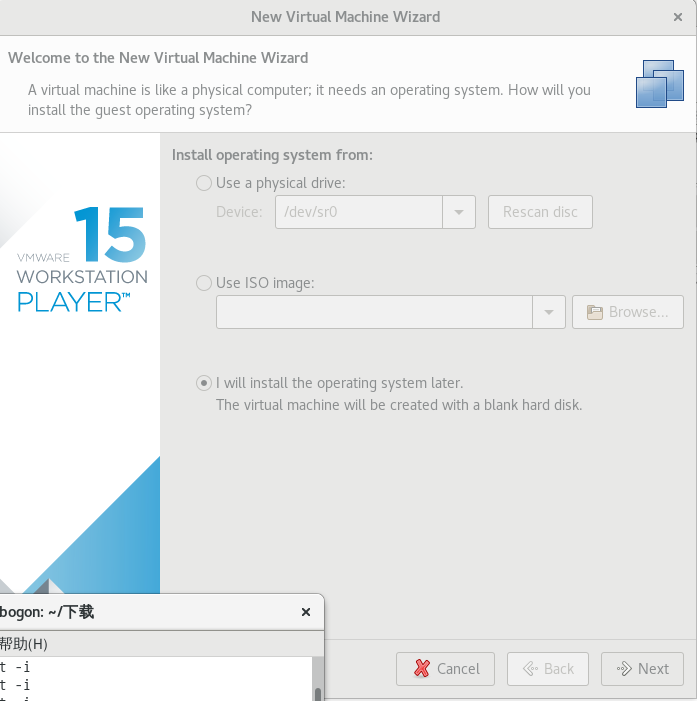Open the 帮助(H) menu in terminal
697x701 pixels.
pyautogui.click(x=23, y=644)
